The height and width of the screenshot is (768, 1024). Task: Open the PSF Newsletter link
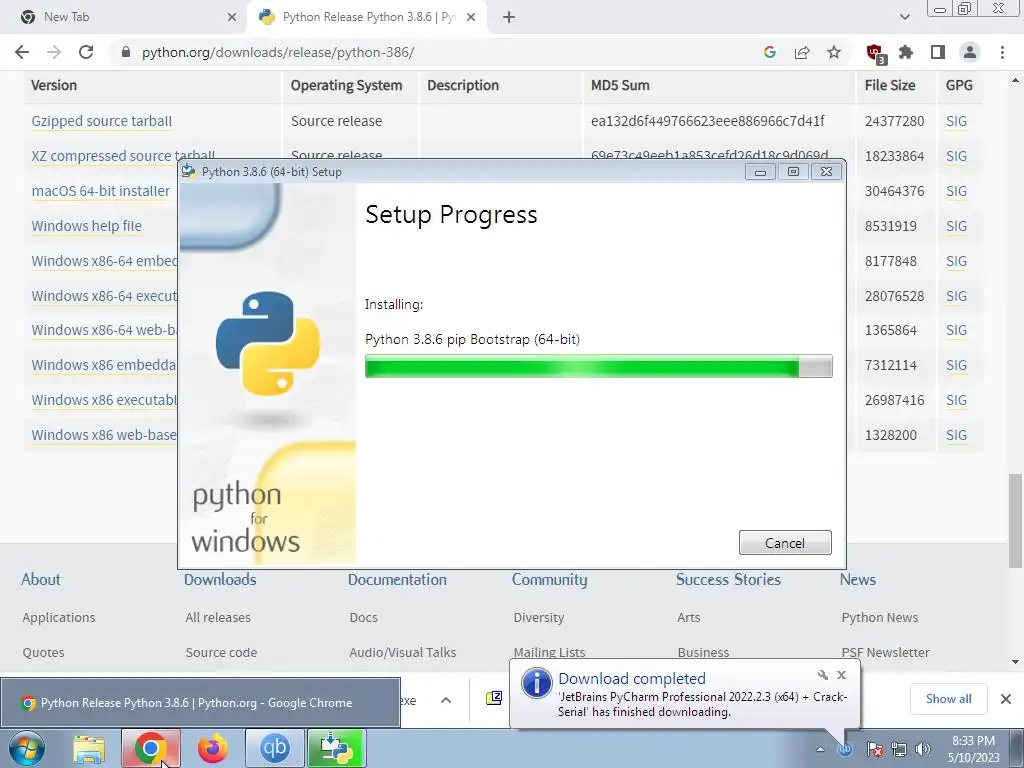coord(885,652)
